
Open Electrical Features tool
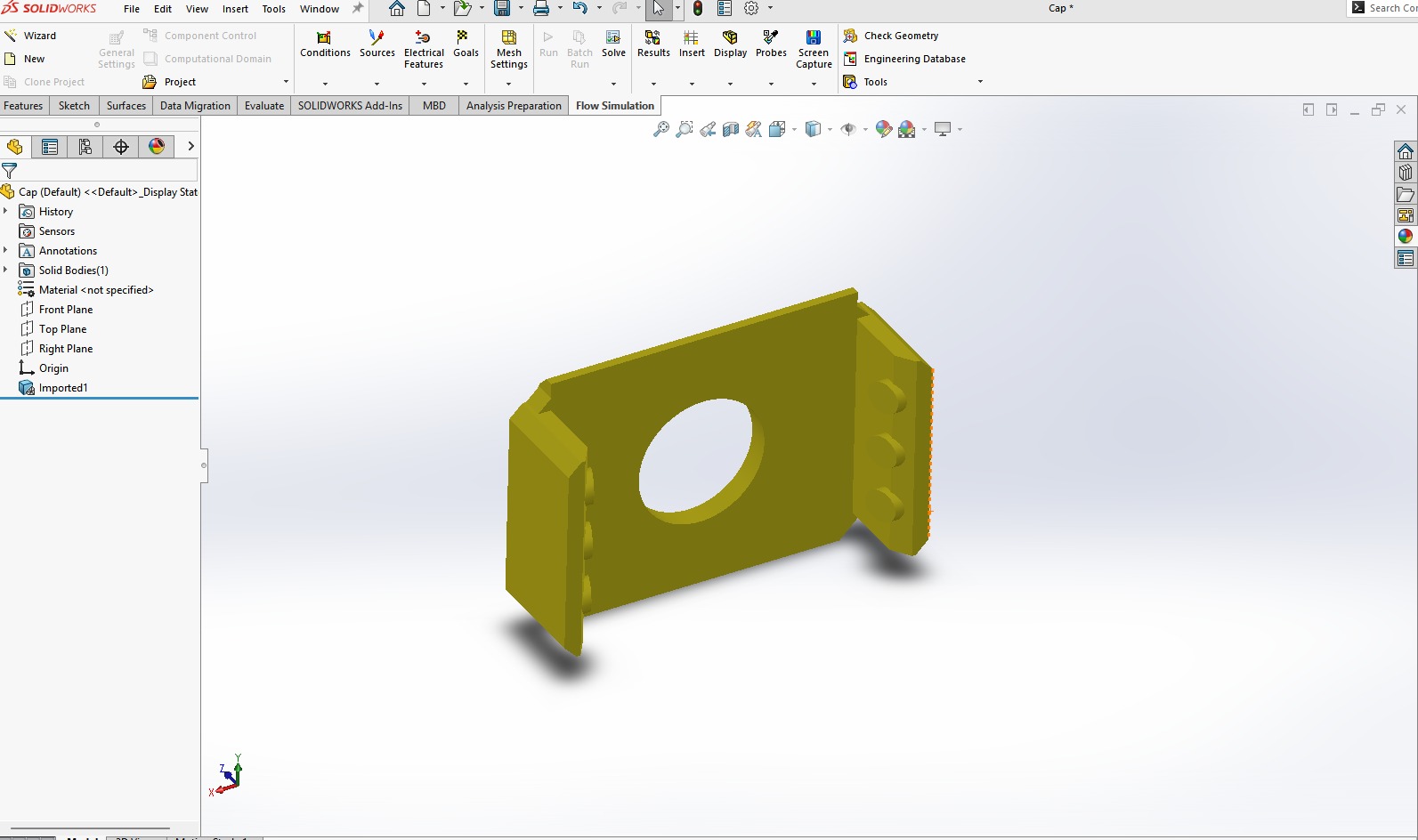pos(424,50)
